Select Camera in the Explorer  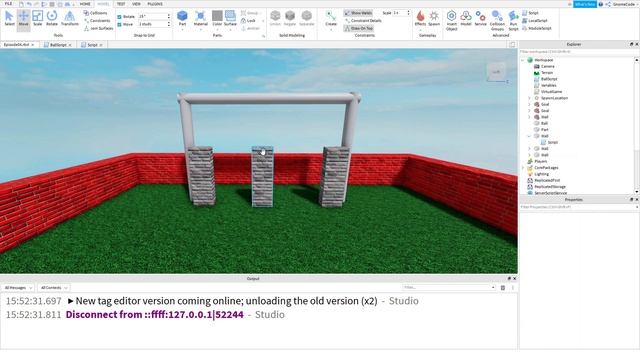pos(547,66)
